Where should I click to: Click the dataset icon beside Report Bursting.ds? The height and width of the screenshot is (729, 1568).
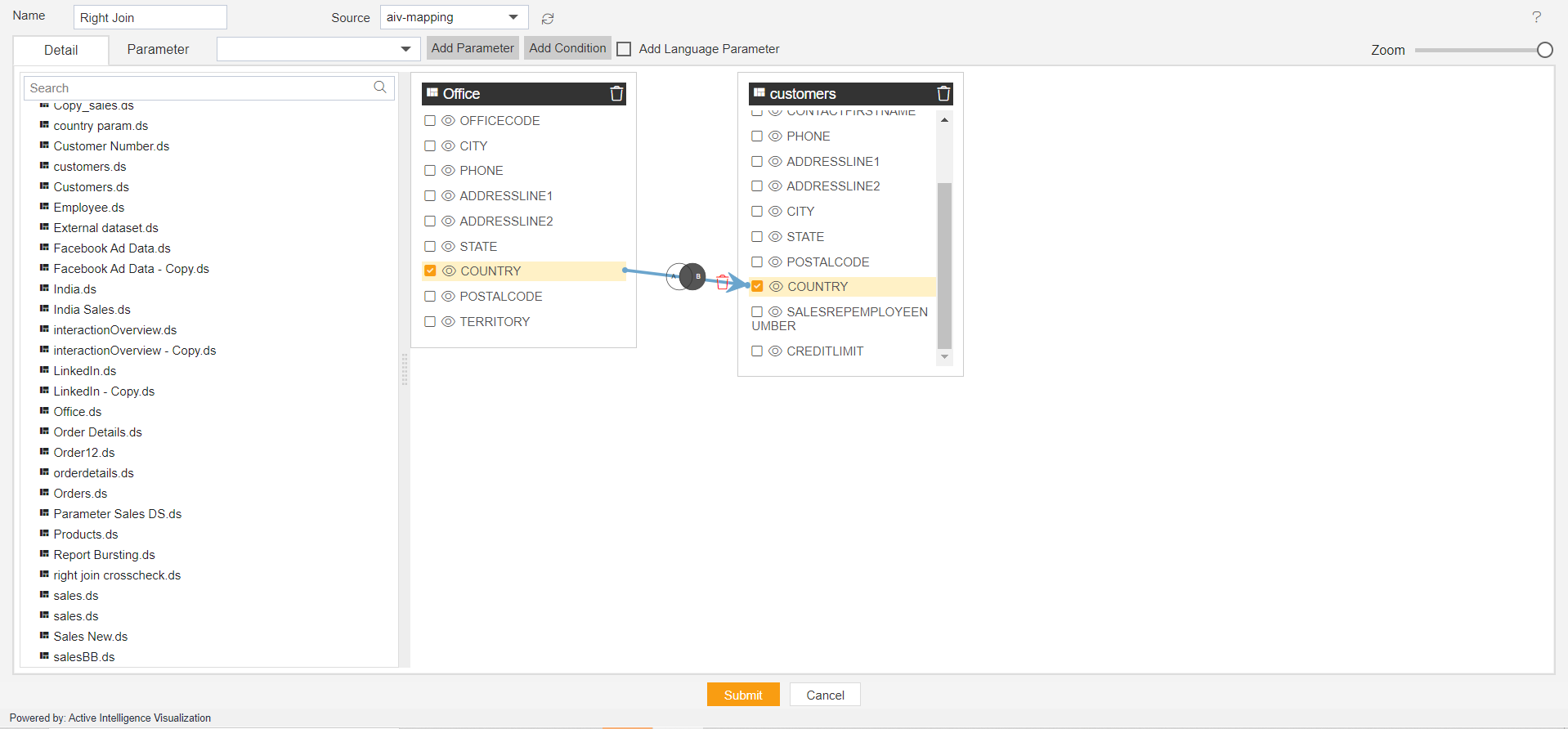[44, 554]
